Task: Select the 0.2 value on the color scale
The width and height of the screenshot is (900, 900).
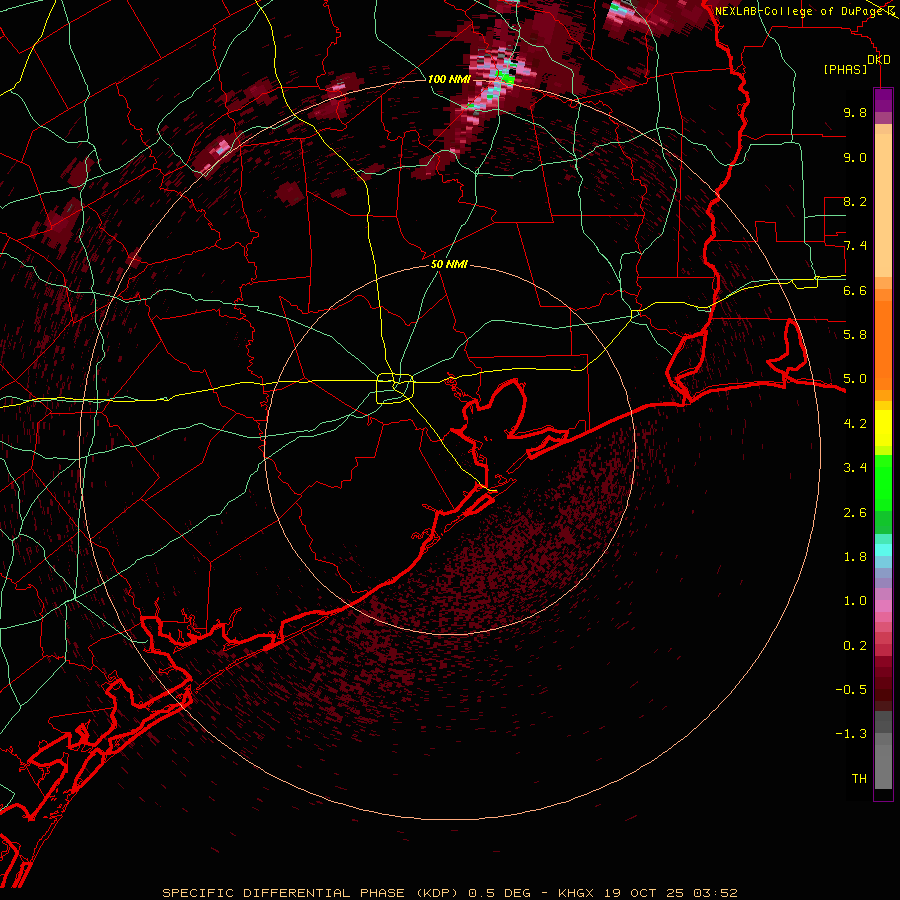Action: [855, 646]
